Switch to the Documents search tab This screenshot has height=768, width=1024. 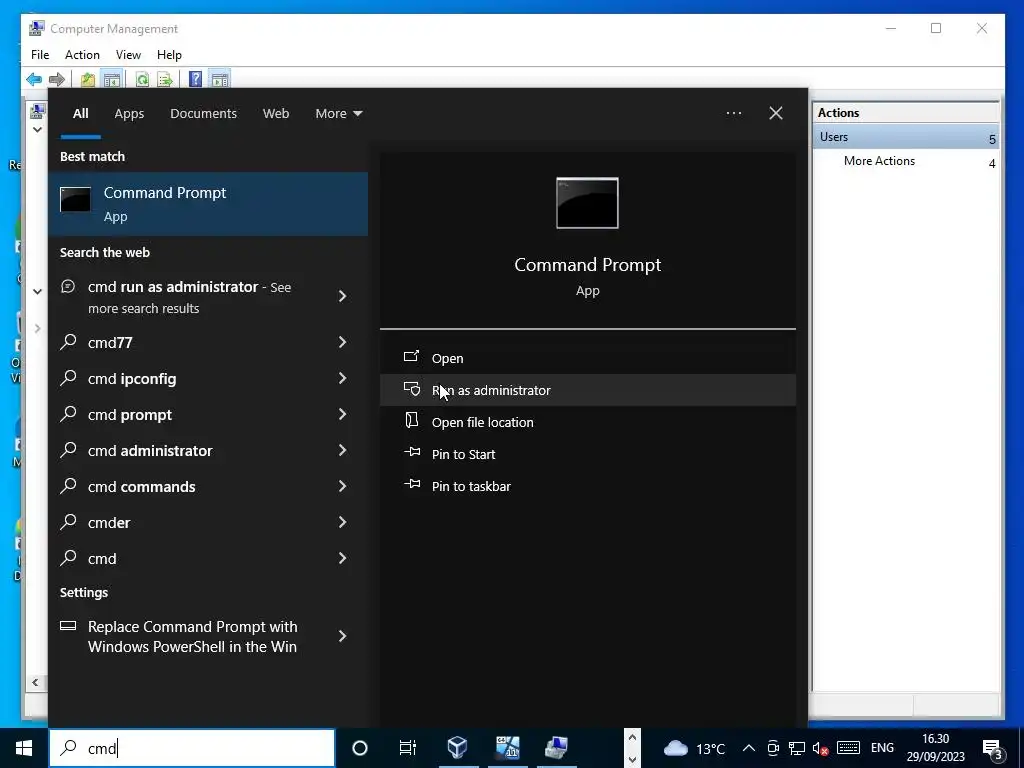pyautogui.click(x=203, y=114)
